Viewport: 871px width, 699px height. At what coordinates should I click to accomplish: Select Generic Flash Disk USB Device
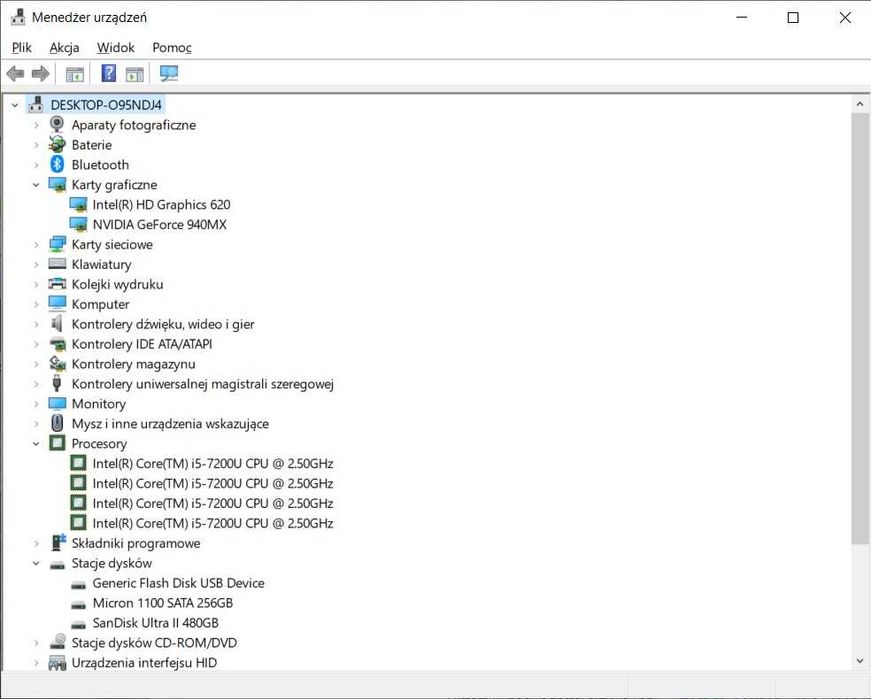(x=178, y=583)
